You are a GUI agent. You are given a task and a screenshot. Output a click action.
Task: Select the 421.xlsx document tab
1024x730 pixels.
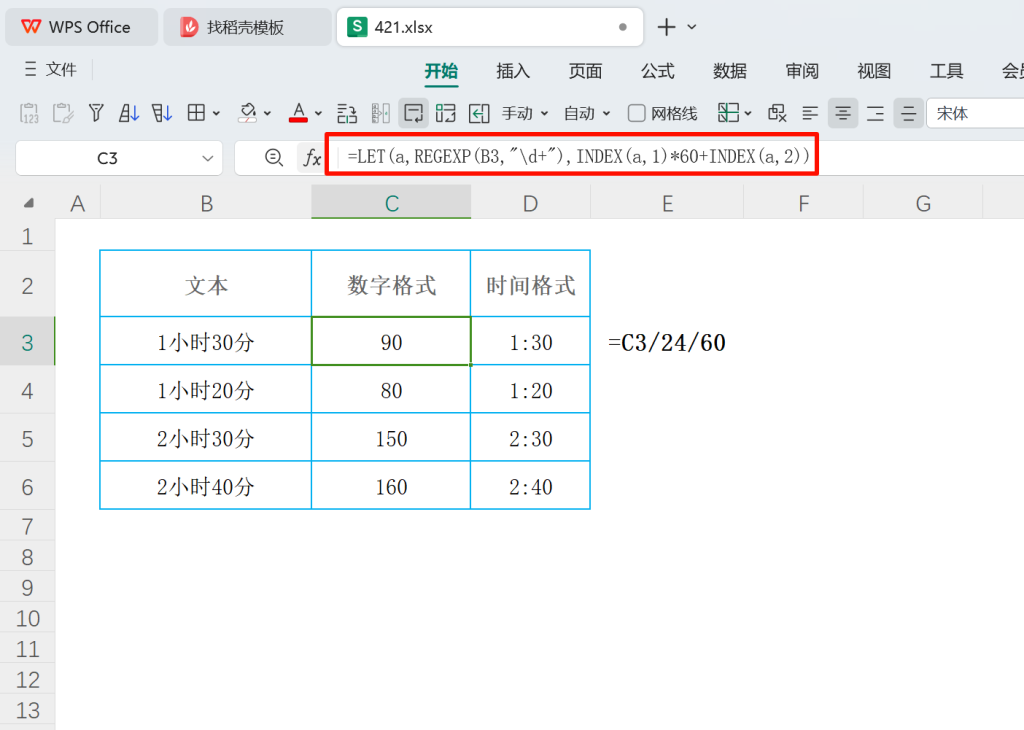[490, 27]
